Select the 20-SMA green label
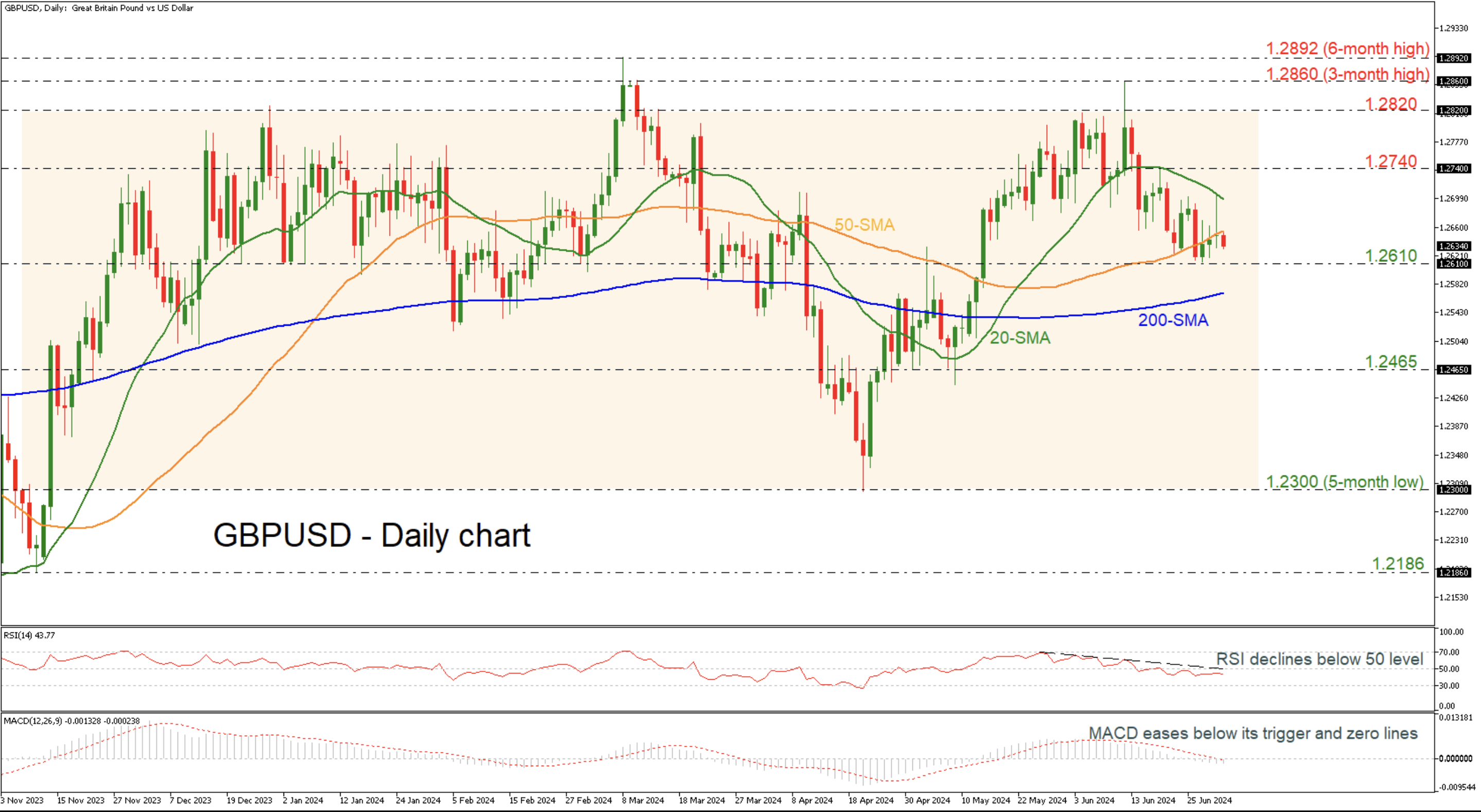 [1019, 338]
